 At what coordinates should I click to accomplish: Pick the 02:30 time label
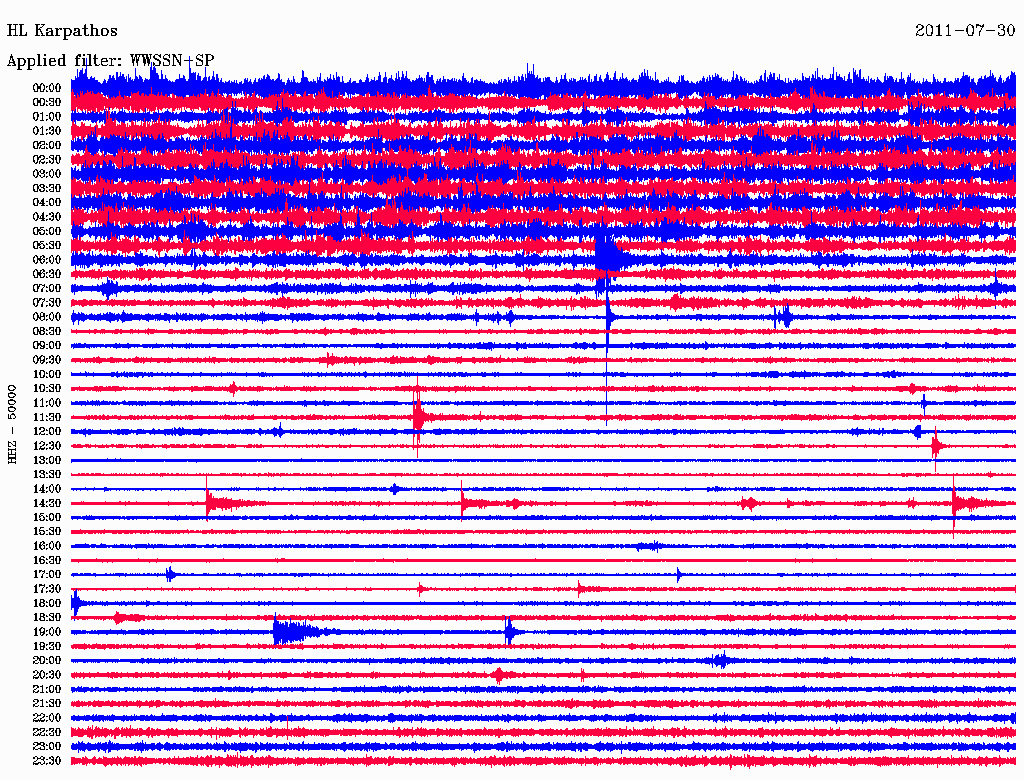click(47, 160)
